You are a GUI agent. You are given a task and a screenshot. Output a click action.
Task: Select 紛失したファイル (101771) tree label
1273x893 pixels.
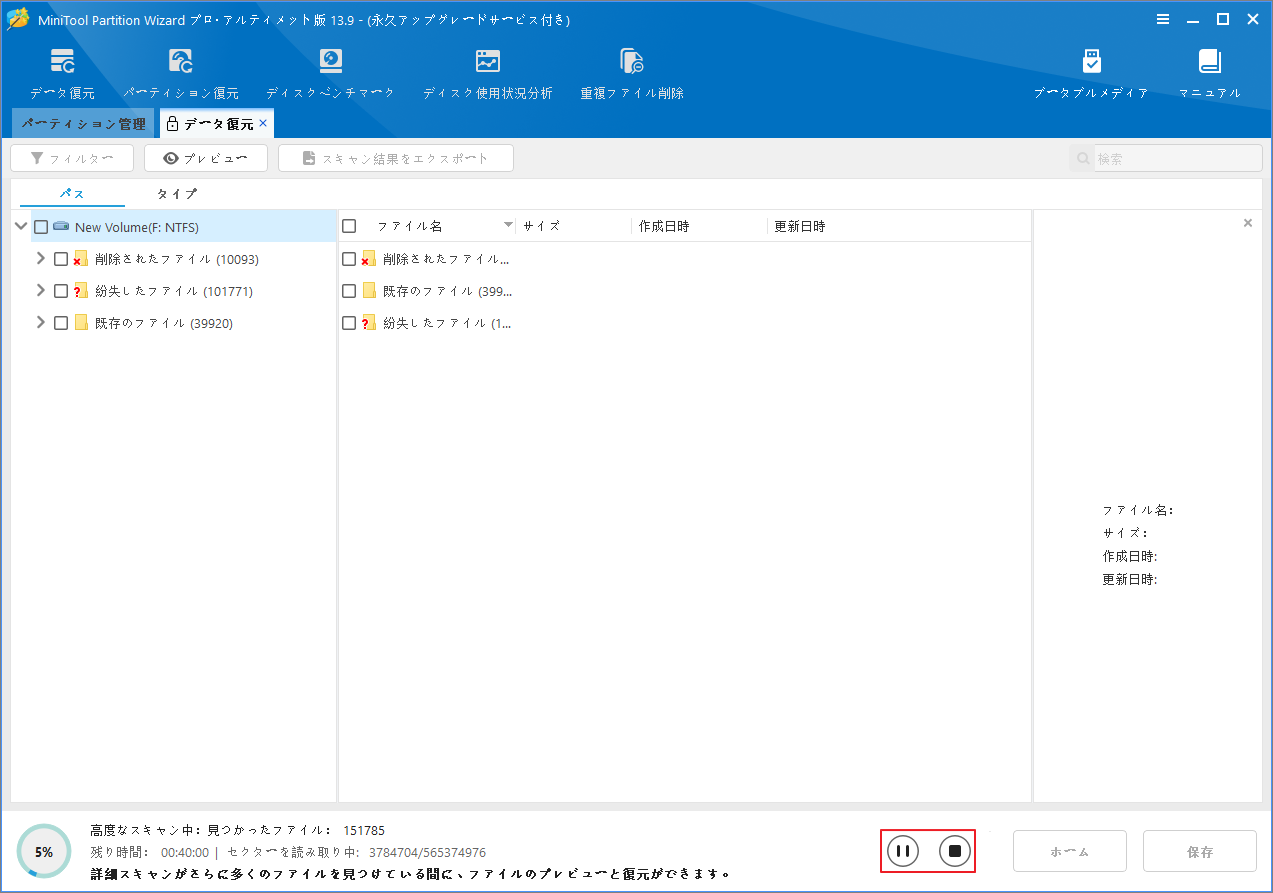click(174, 291)
